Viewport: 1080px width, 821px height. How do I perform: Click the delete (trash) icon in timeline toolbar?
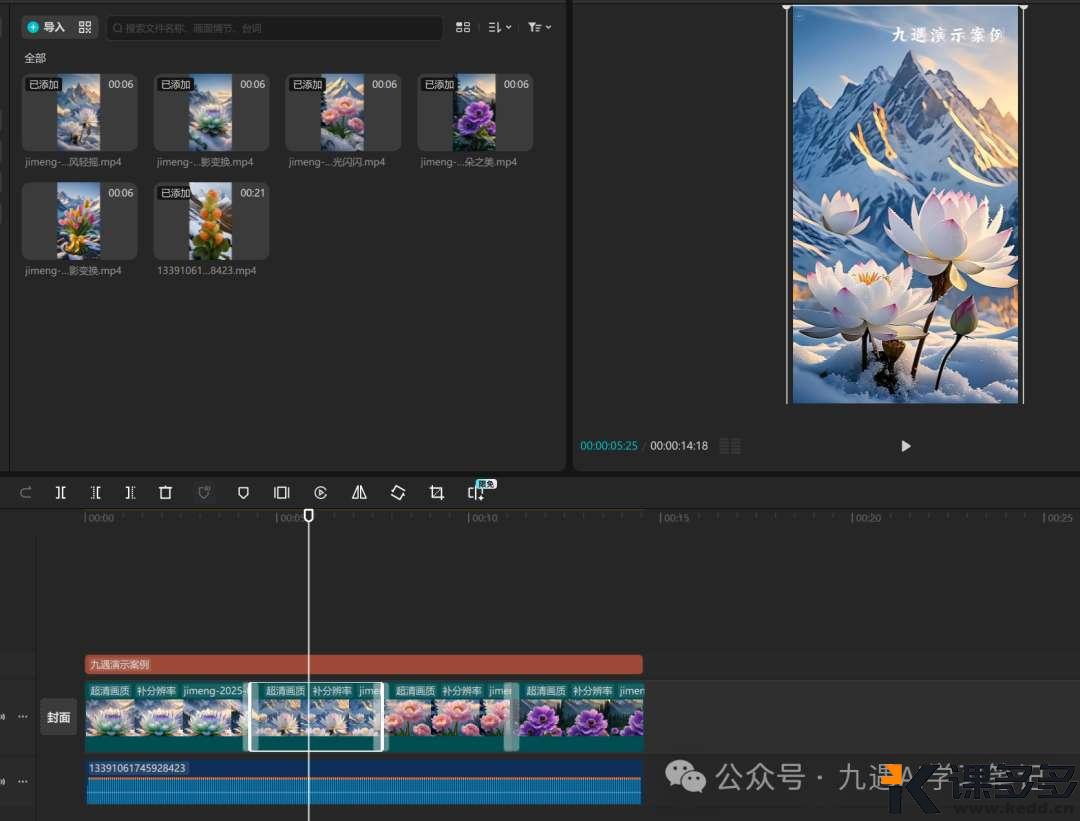coord(166,492)
